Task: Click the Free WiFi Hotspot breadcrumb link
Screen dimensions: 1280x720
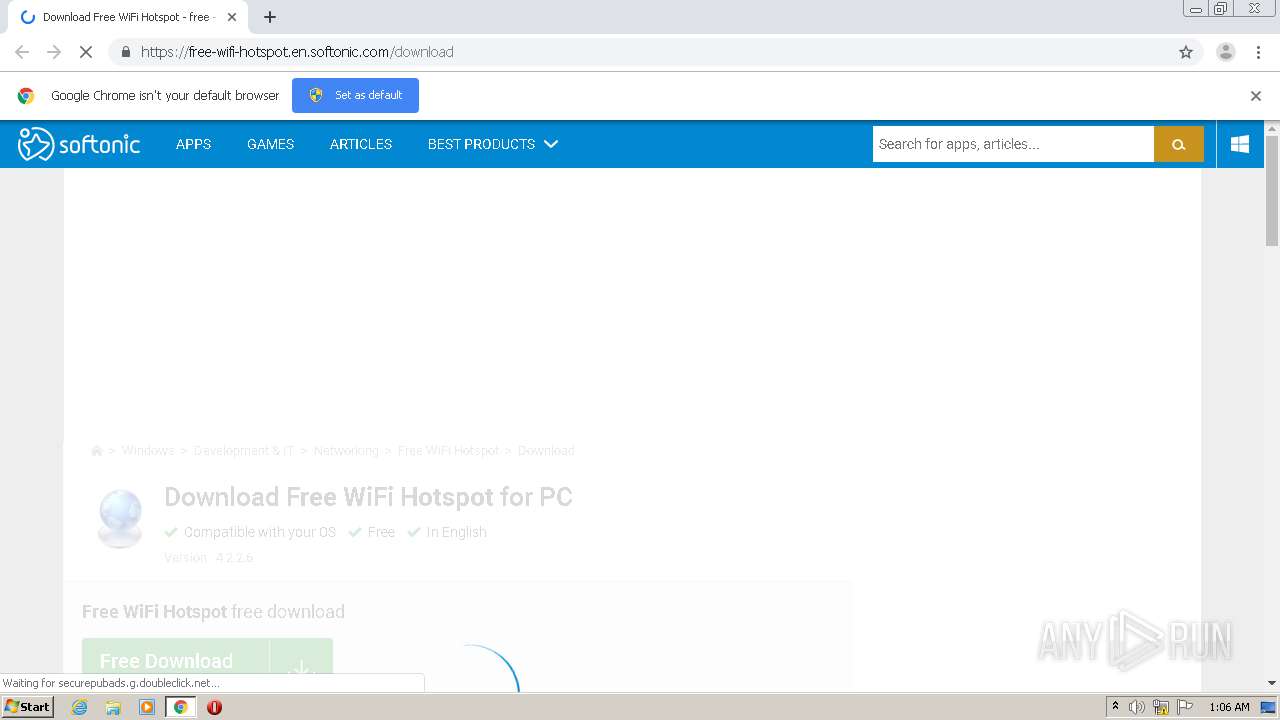Action: tap(448, 451)
